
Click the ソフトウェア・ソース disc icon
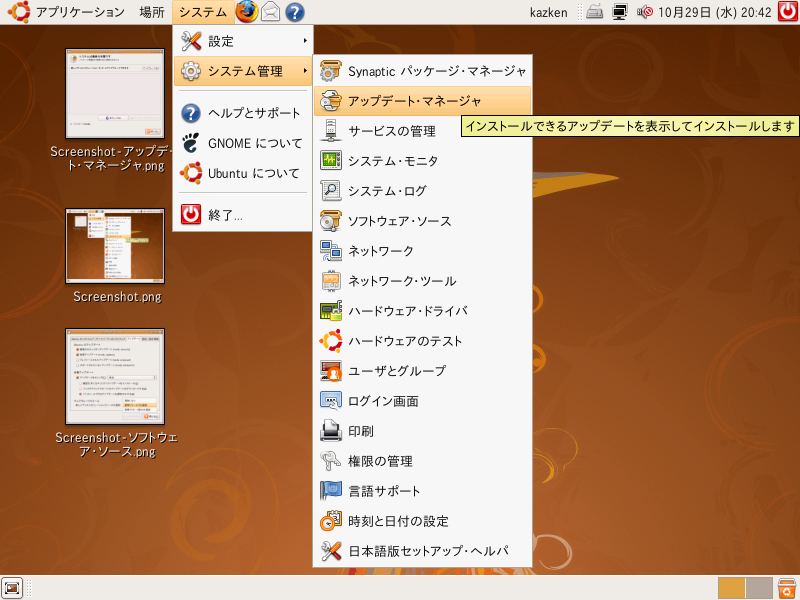coord(331,221)
